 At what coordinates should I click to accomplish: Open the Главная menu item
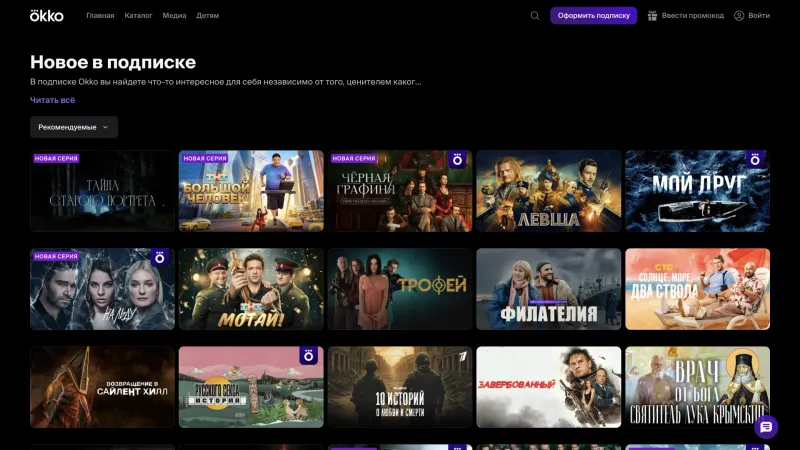pos(100,16)
